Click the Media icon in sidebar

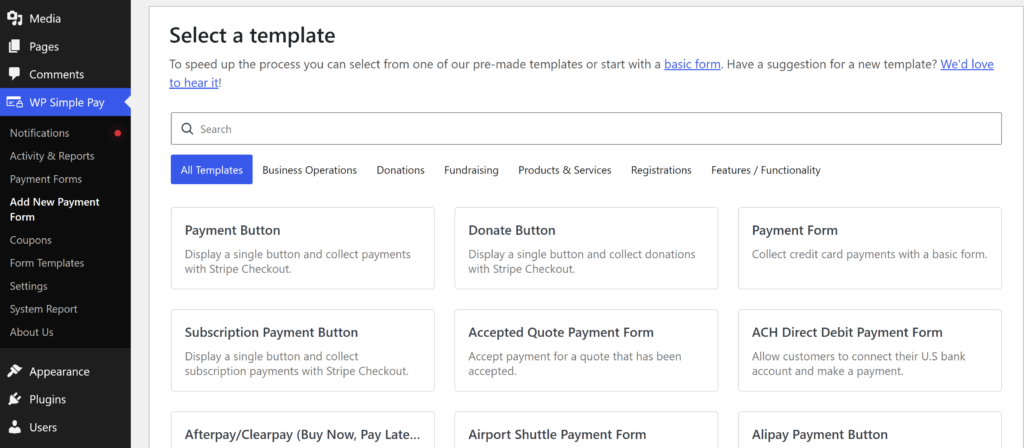(14, 19)
